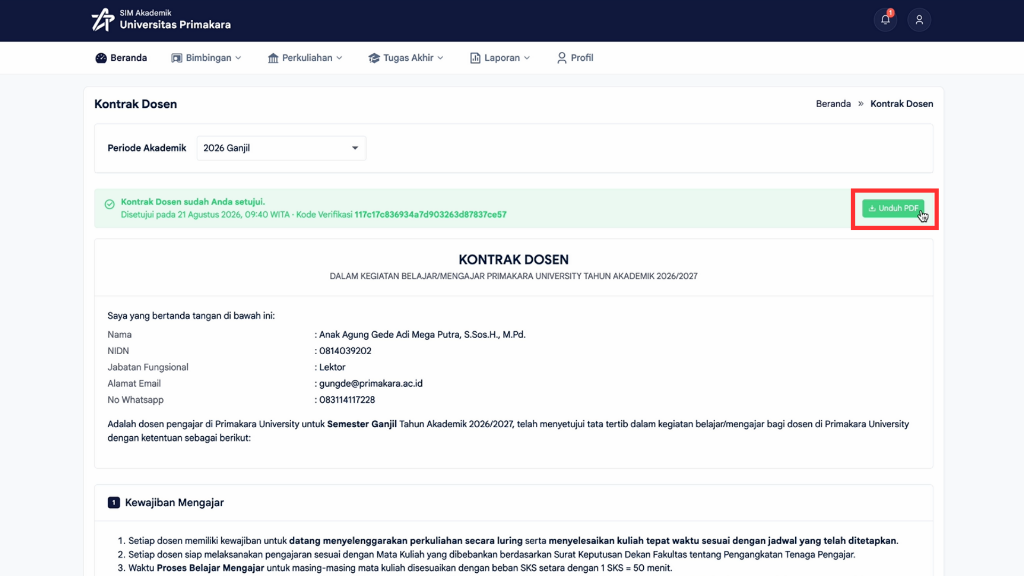Go to the Beranda menu item
Image resolution: width=1024 pixels, height=576 pixels.
121,58
